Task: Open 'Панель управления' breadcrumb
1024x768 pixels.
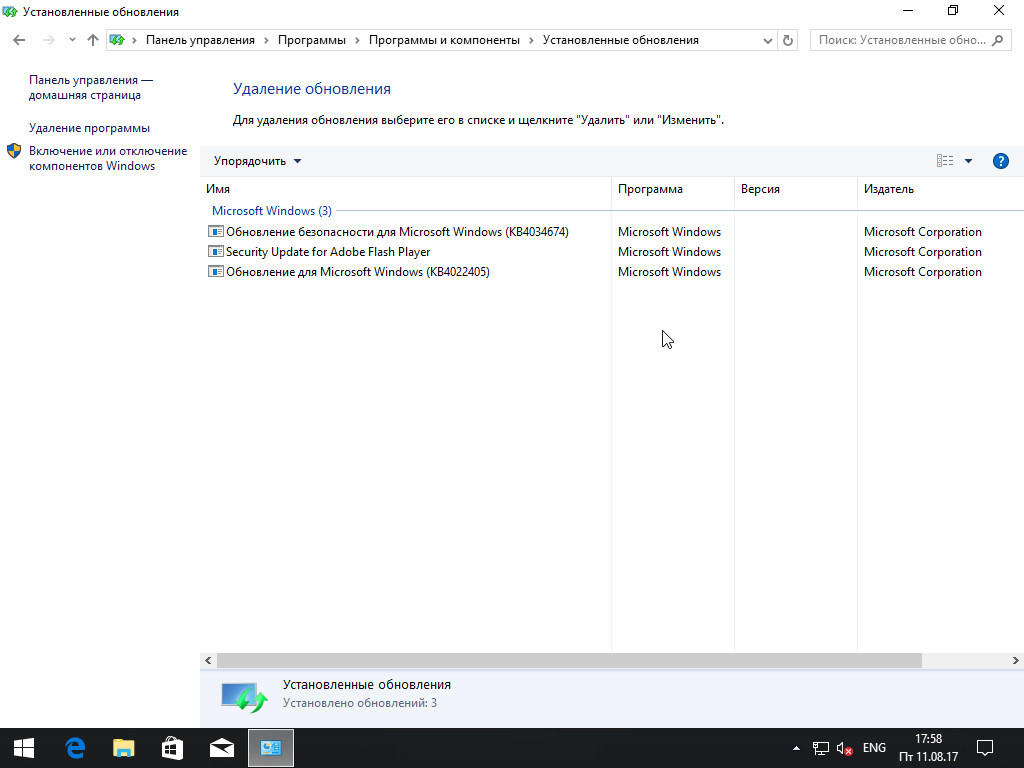Action: (200, 40)
